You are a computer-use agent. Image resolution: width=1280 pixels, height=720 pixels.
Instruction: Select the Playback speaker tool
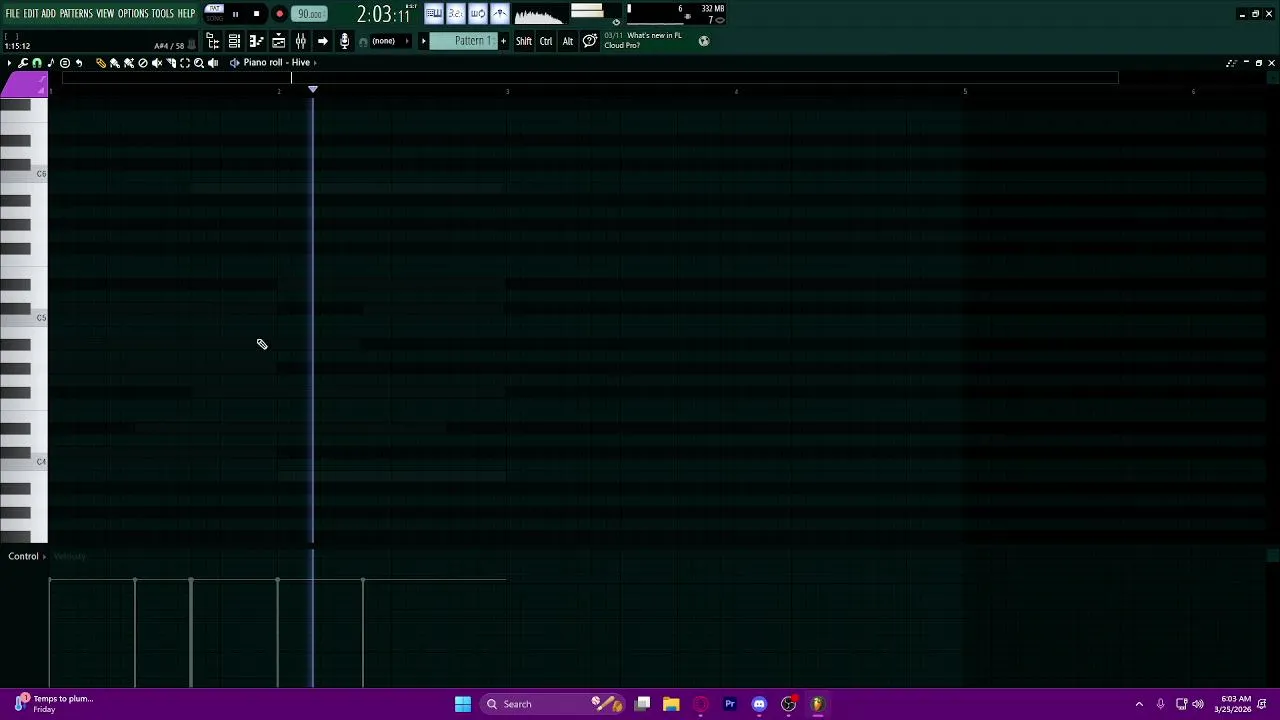(x=213, y=63)
